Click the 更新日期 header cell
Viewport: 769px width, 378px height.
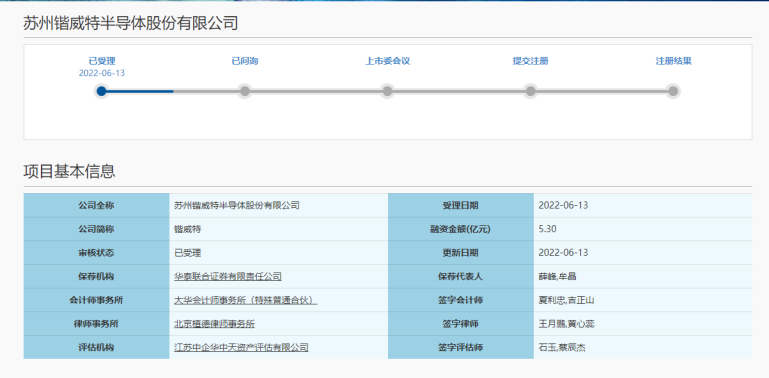(461, 252)
